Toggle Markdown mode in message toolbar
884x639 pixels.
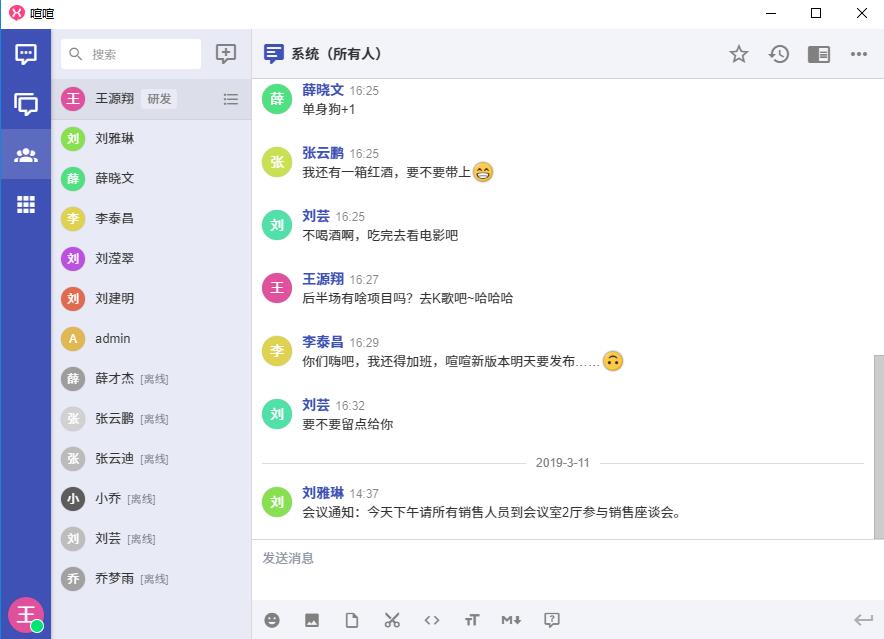[x=511, y=620]
